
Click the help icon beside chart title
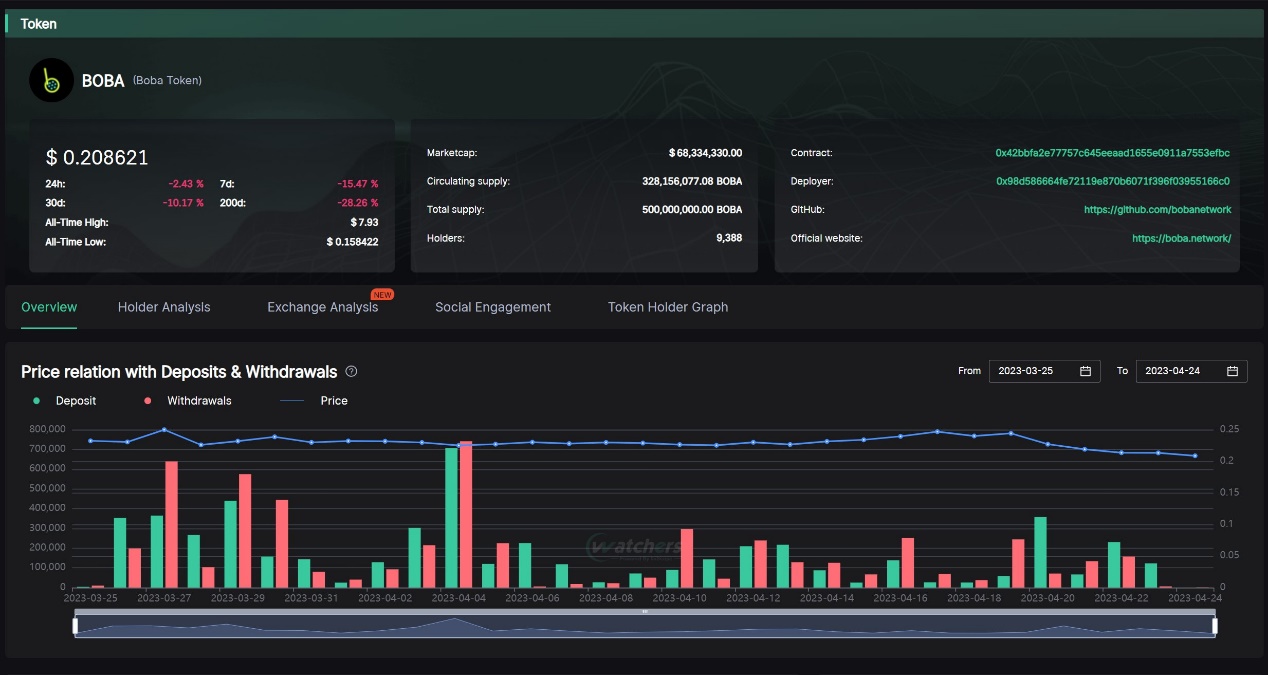(351, 371)
